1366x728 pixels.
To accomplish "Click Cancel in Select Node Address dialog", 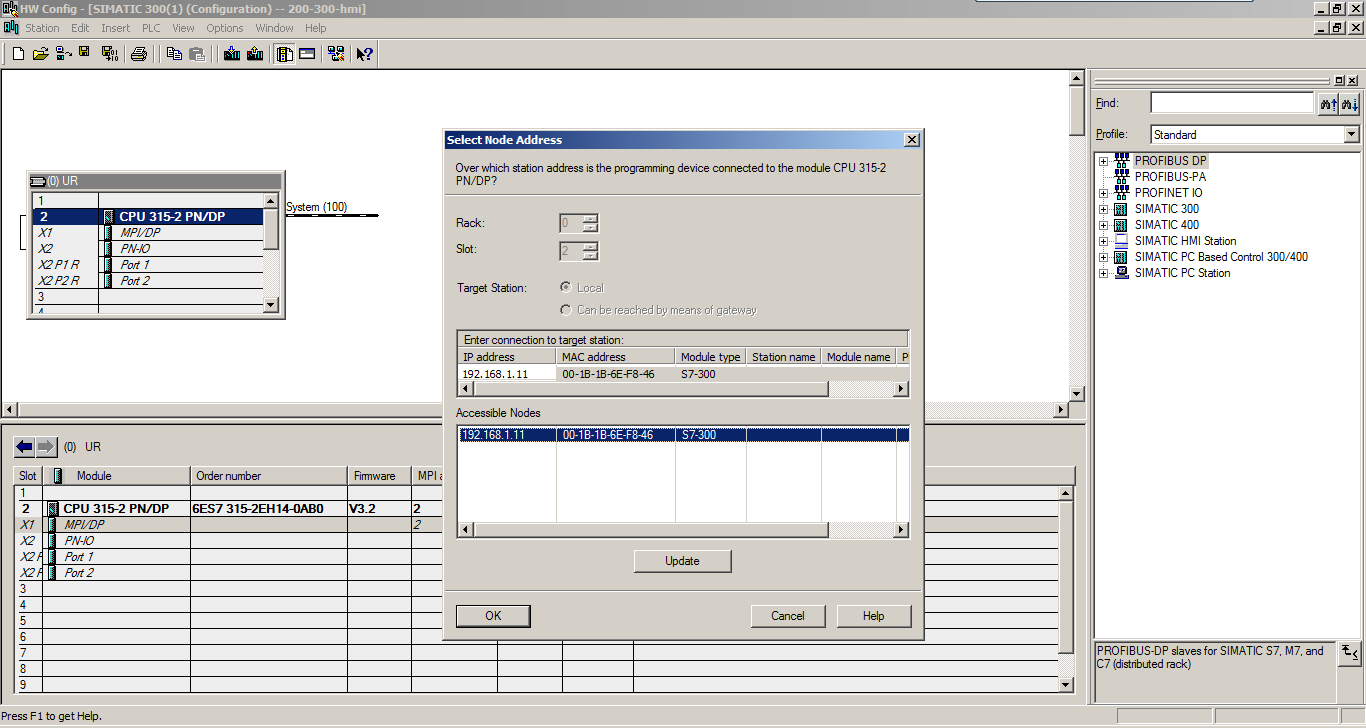I will tap(788, 616).
